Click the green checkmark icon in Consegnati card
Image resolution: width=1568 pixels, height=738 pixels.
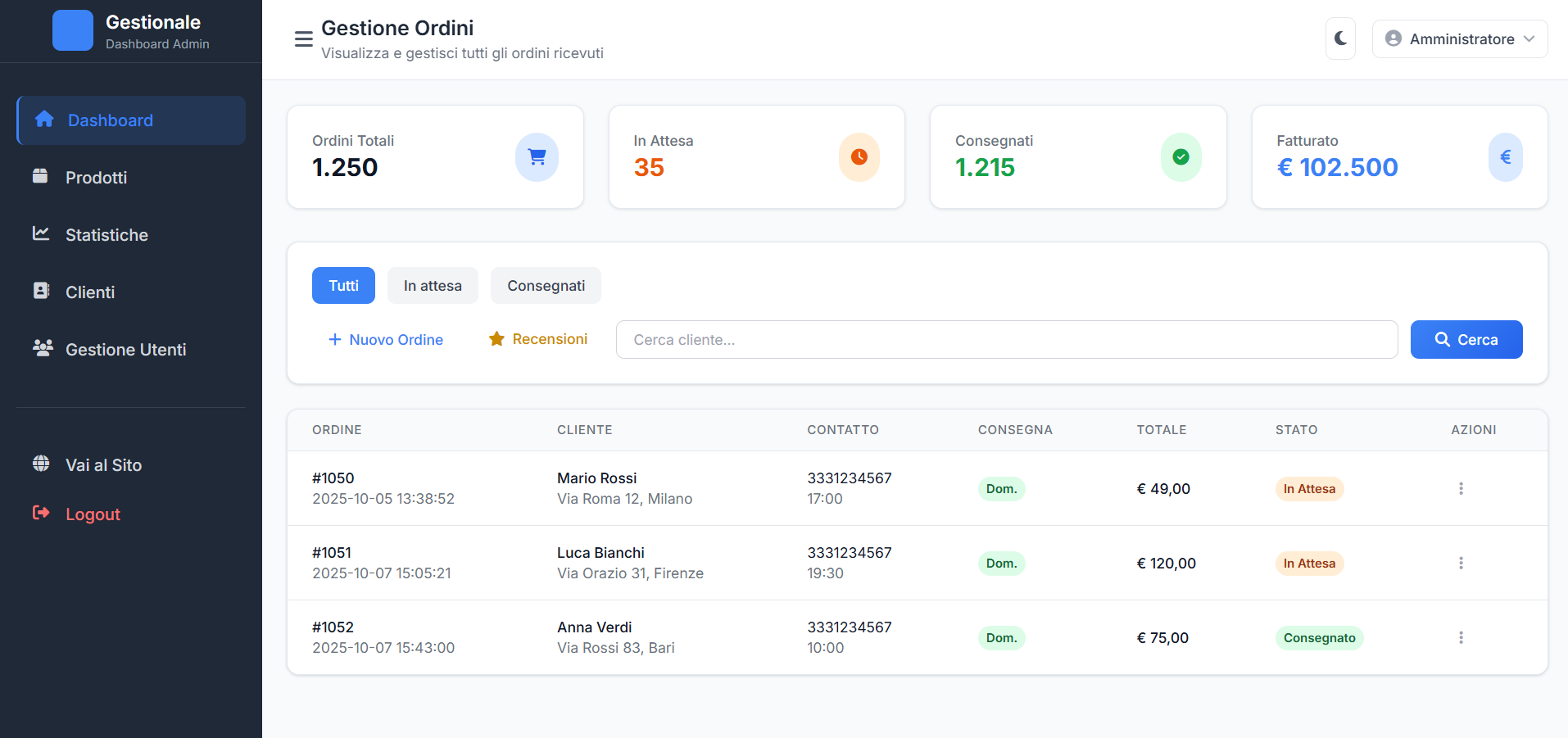[1181, 156]
